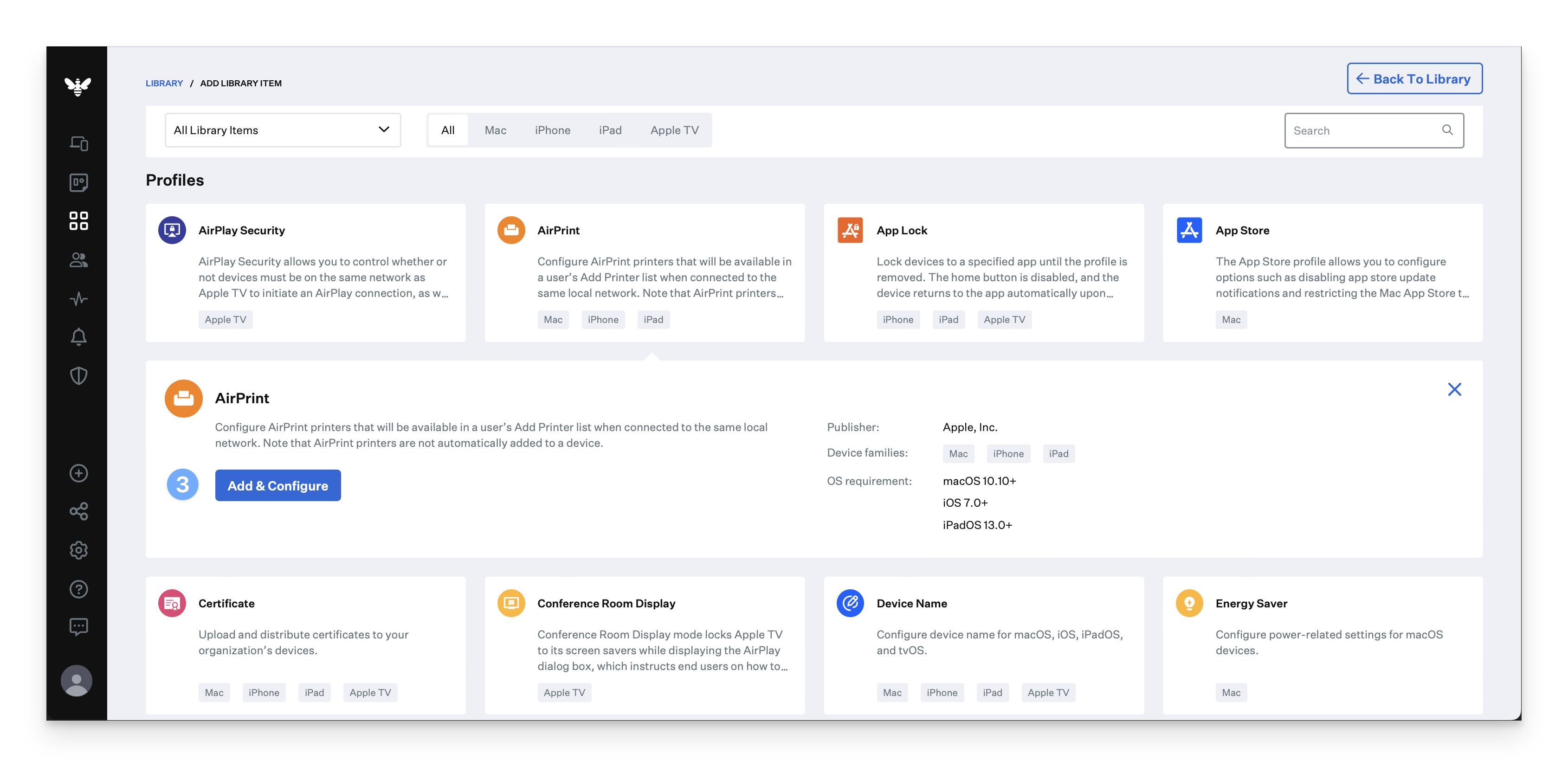Open the Alerts bell icon
Viewport: 1568px width, 767px height.
(78, 336)
